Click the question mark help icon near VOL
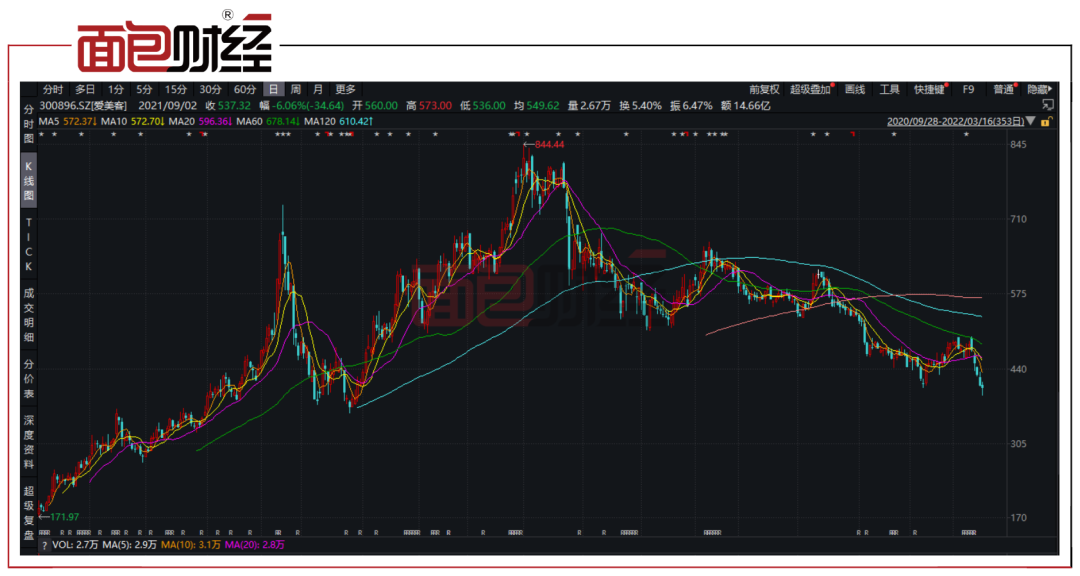 coord(44,546)
